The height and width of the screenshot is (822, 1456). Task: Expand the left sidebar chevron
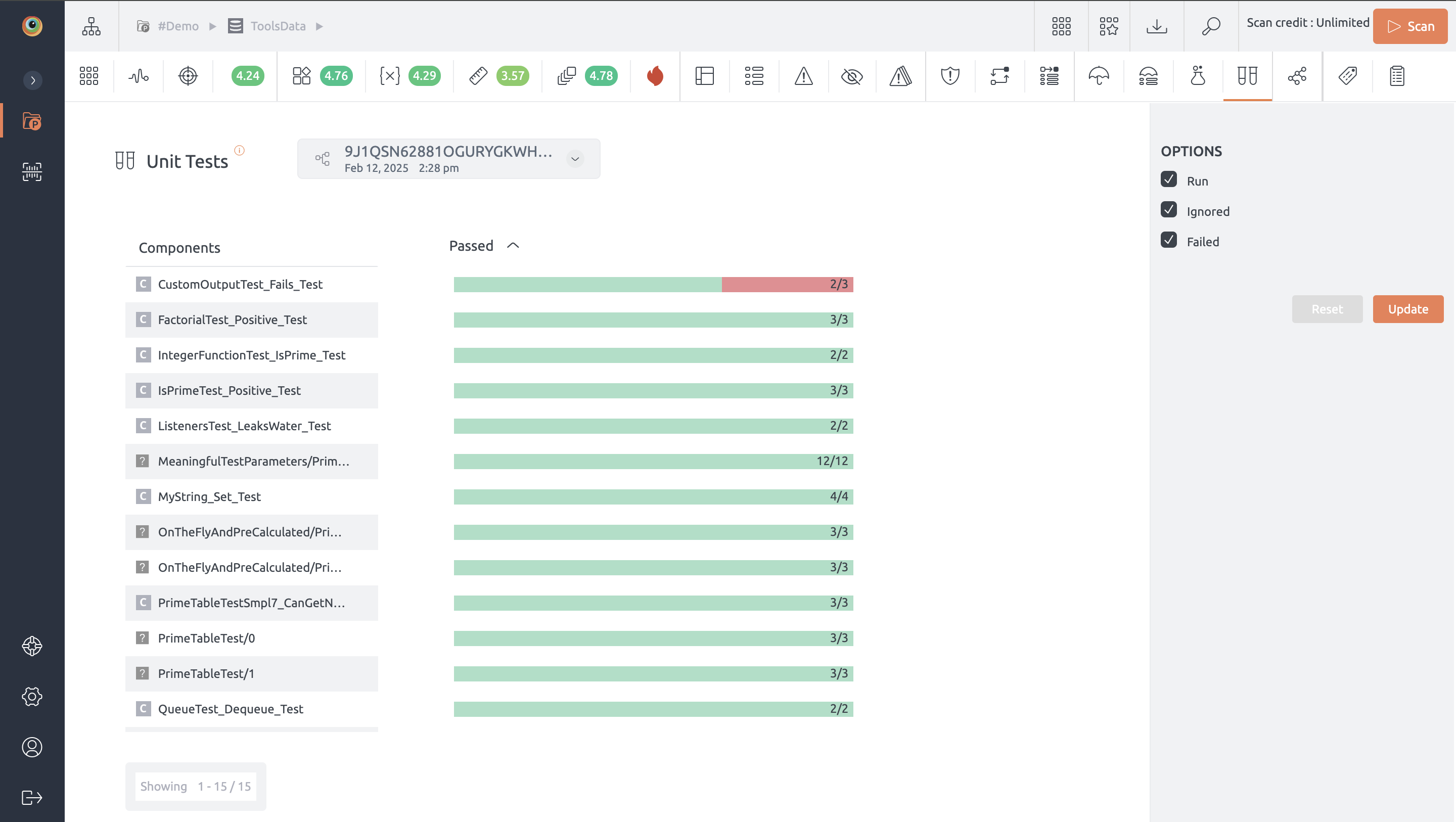[x=33, y=80]
